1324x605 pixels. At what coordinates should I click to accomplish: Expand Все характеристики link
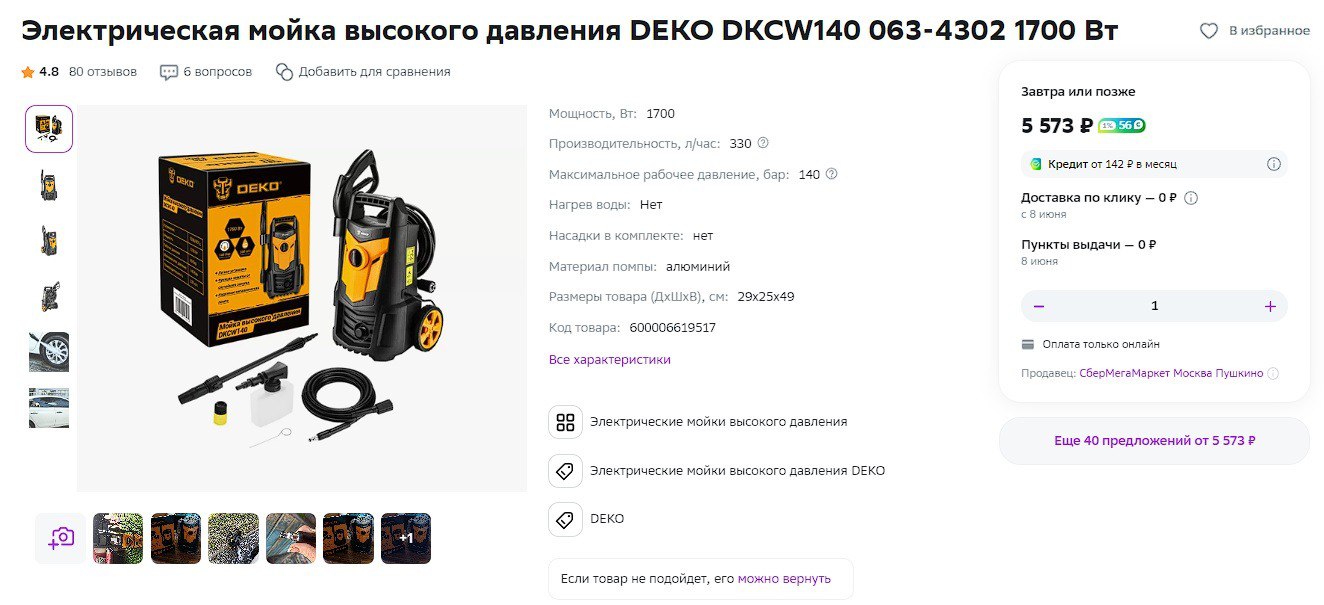coord(610,359)
